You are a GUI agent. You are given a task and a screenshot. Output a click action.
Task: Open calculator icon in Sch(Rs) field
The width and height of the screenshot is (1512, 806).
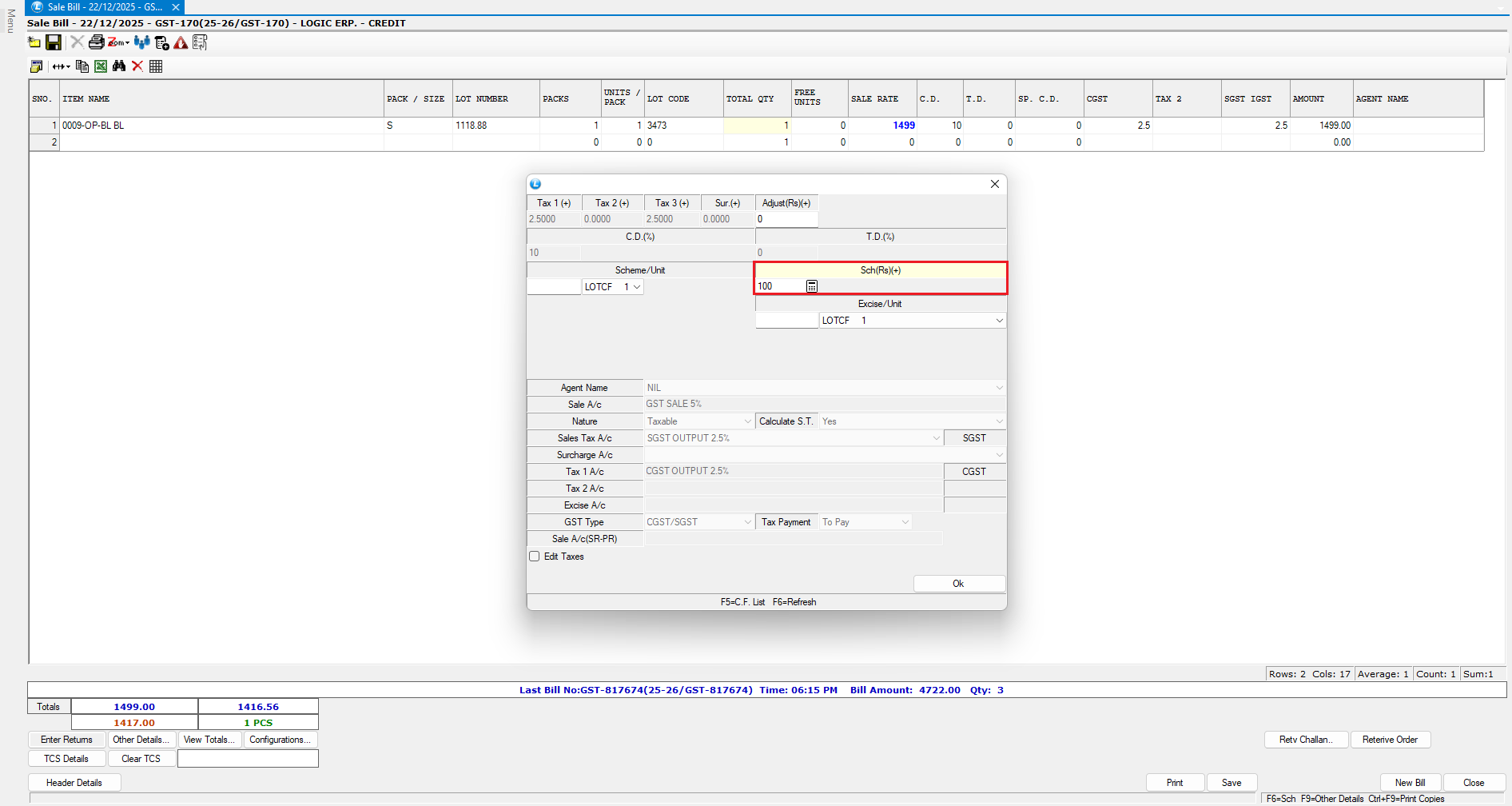811,286
